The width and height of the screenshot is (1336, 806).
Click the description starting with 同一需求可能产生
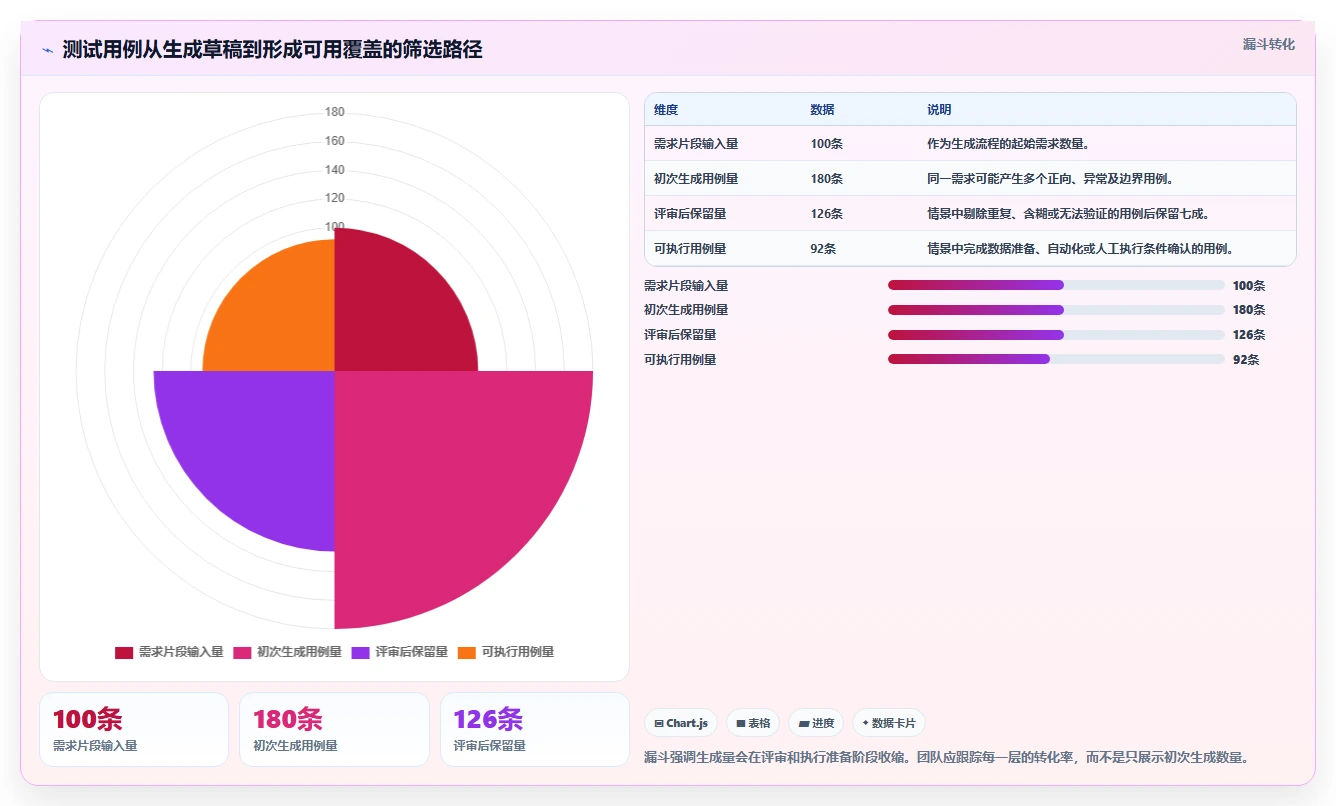(x=1050, y=179)
